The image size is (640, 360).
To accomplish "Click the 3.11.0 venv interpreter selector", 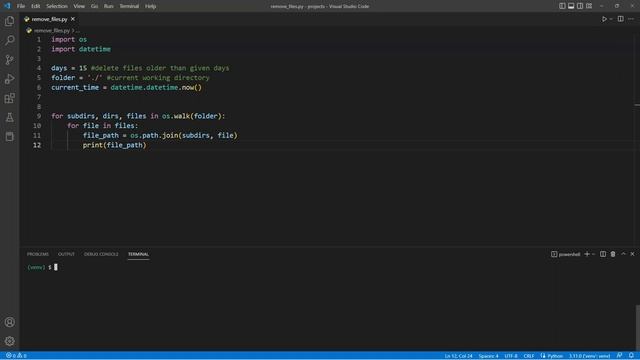I will 589,356.
